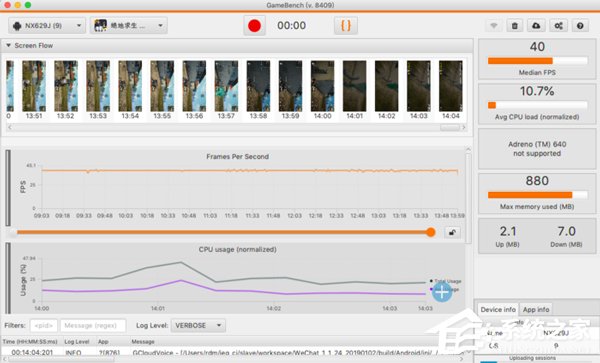This screenshot has height=363, width=600.
Task: Select the screenshot thumbnail at 13:57
Action: (x=226, y=86)
